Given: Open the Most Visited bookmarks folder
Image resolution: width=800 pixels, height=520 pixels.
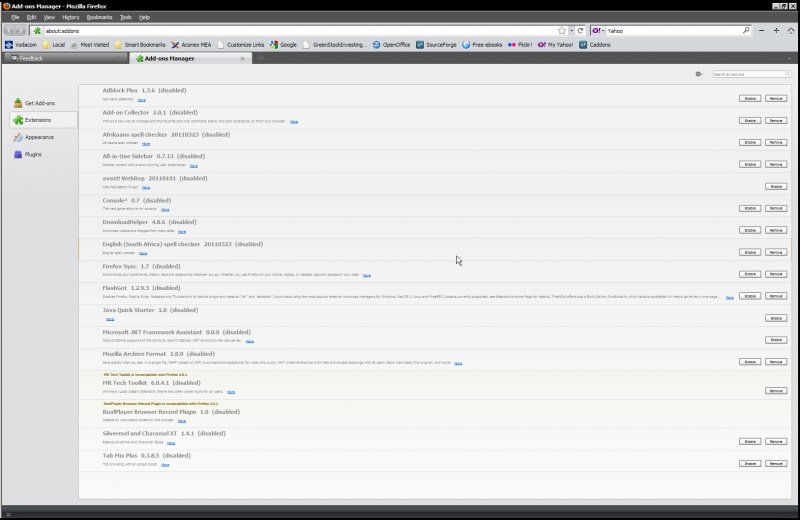Looking at the screenshot, I should [x=90, y=45].
